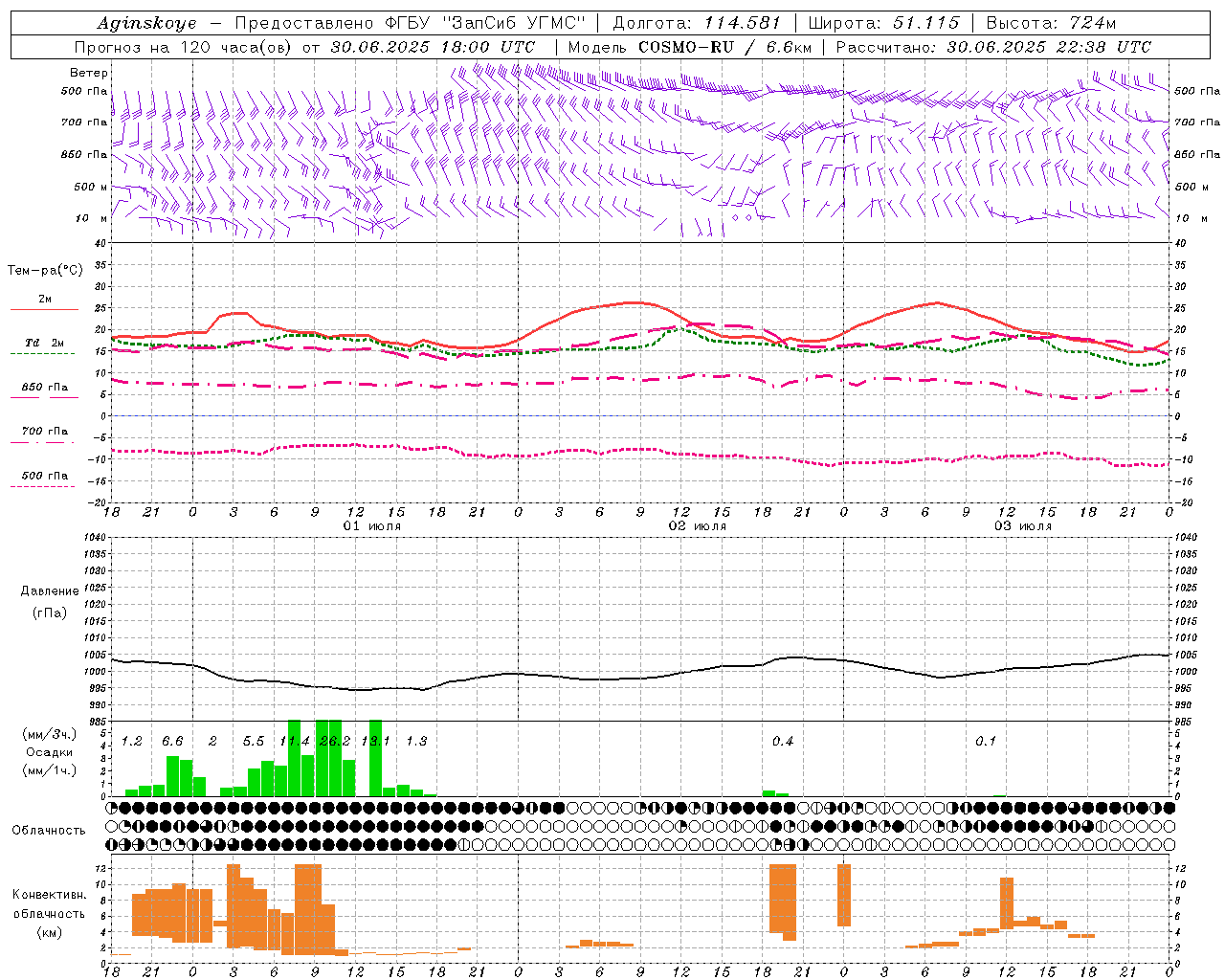Click the 0.1 precipitation total value
This screenshot has height=980, width=1225.
tap(986, 741)
